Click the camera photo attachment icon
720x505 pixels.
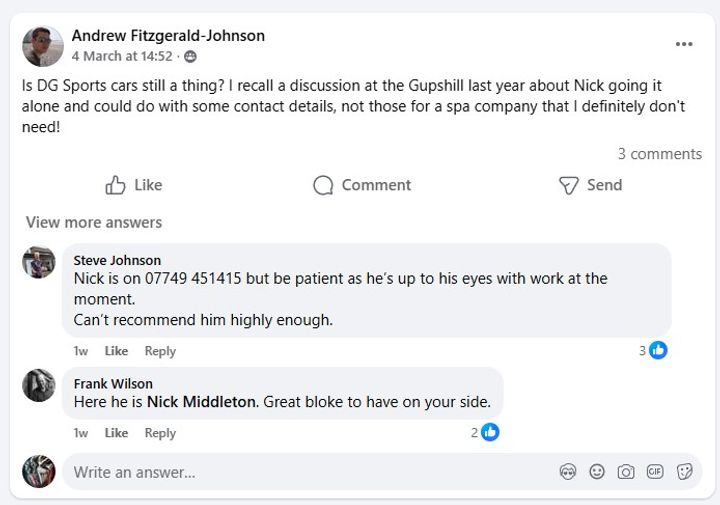(626, 472)
